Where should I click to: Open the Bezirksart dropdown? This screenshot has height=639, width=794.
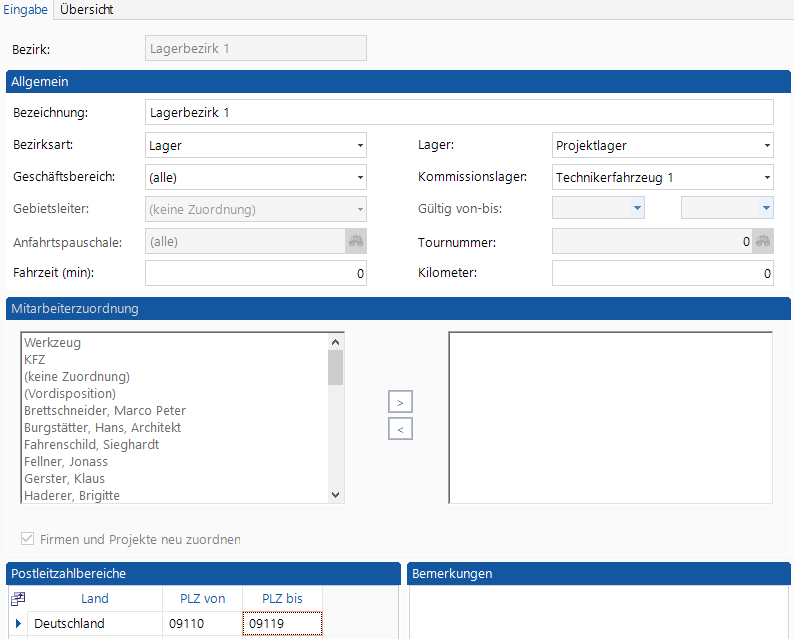[359, 146]
